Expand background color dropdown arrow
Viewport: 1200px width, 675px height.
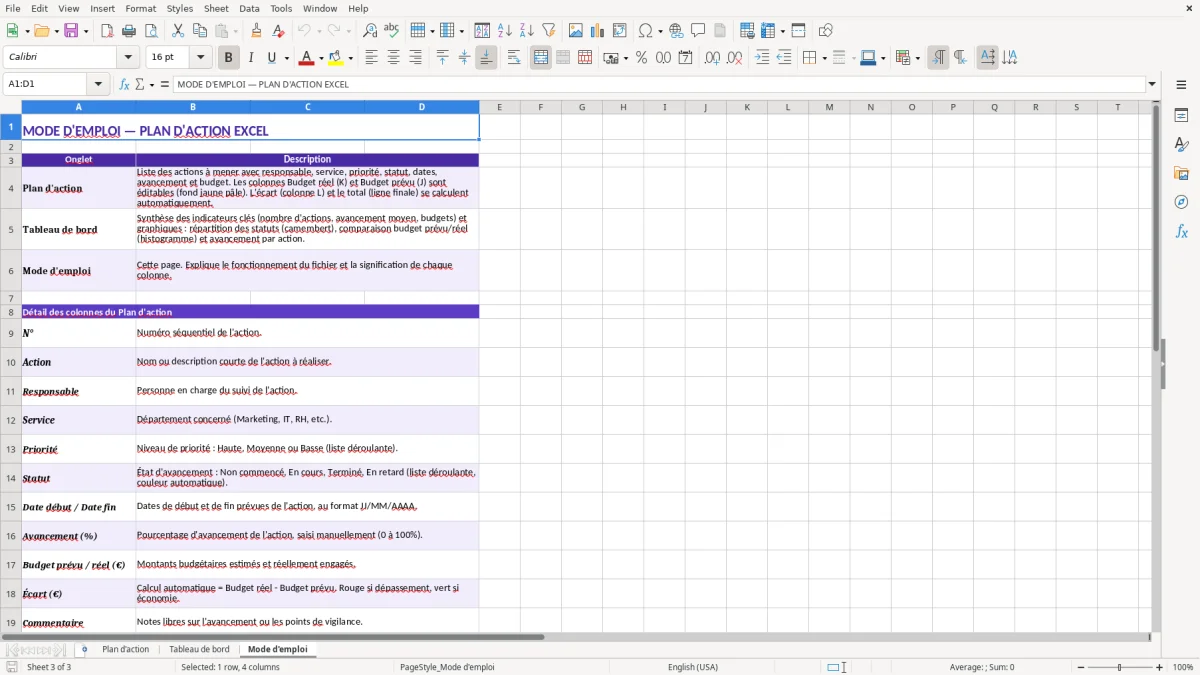point(350,58)
